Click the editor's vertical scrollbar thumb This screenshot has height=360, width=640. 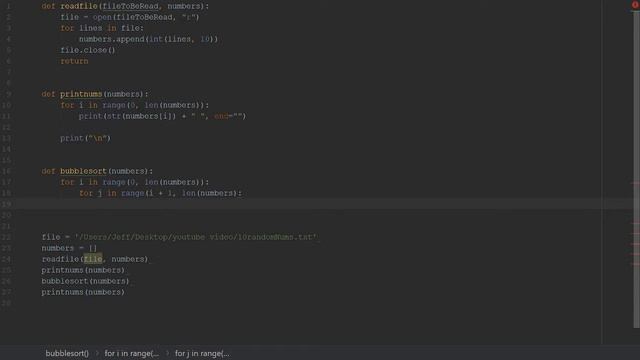click(636, 169)
